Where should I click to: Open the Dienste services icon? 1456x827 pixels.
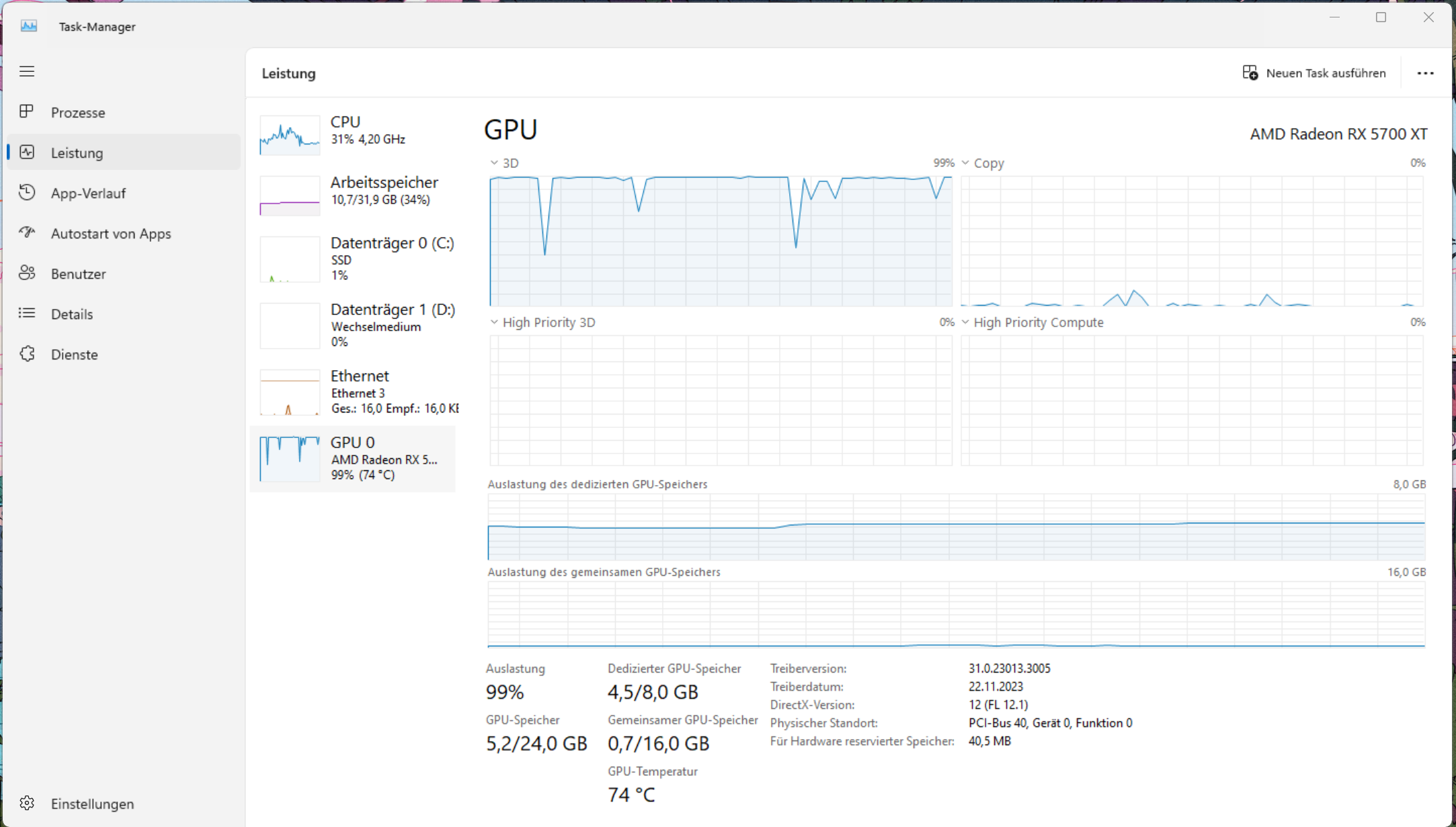pos(27,354)
